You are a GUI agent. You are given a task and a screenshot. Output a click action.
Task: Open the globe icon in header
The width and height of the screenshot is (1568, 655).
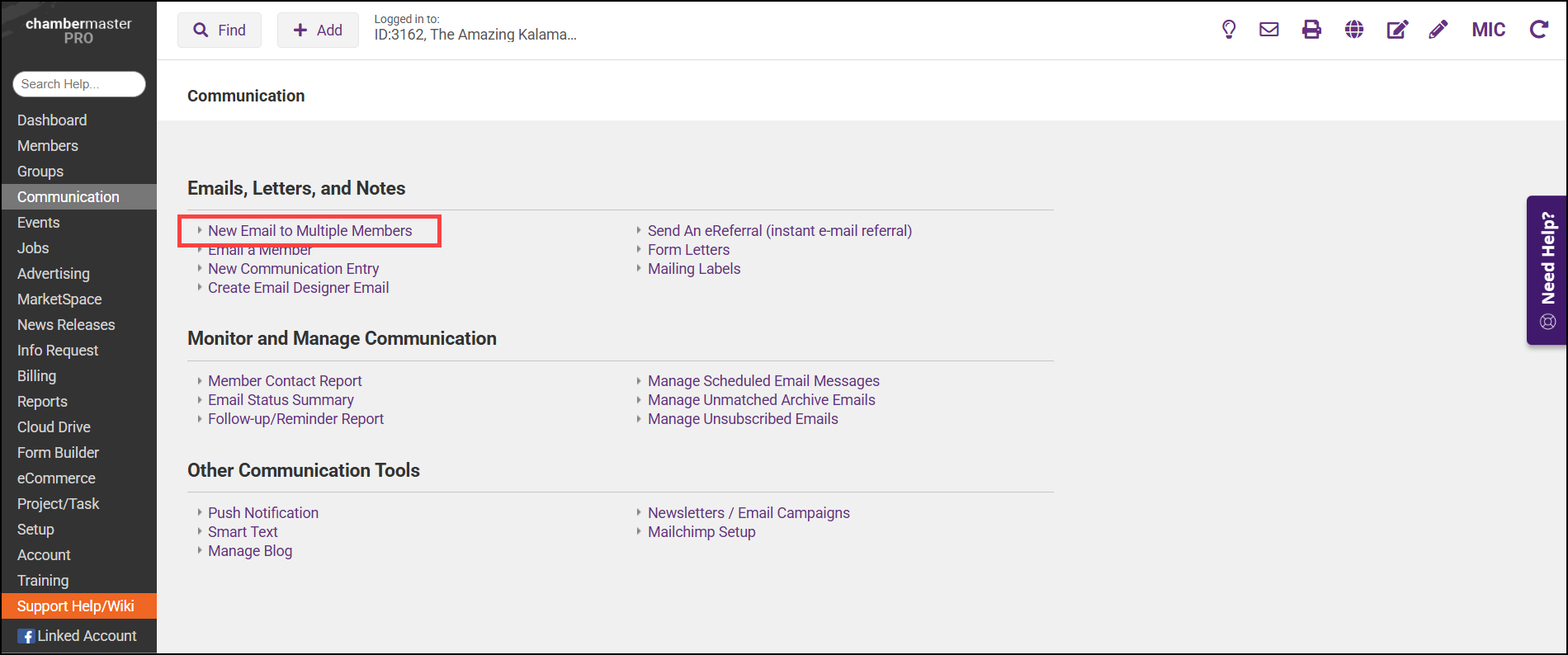point(1354,30)
